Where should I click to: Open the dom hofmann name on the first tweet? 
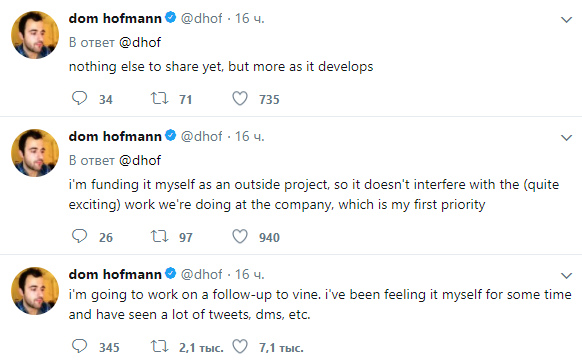point(115,18)
